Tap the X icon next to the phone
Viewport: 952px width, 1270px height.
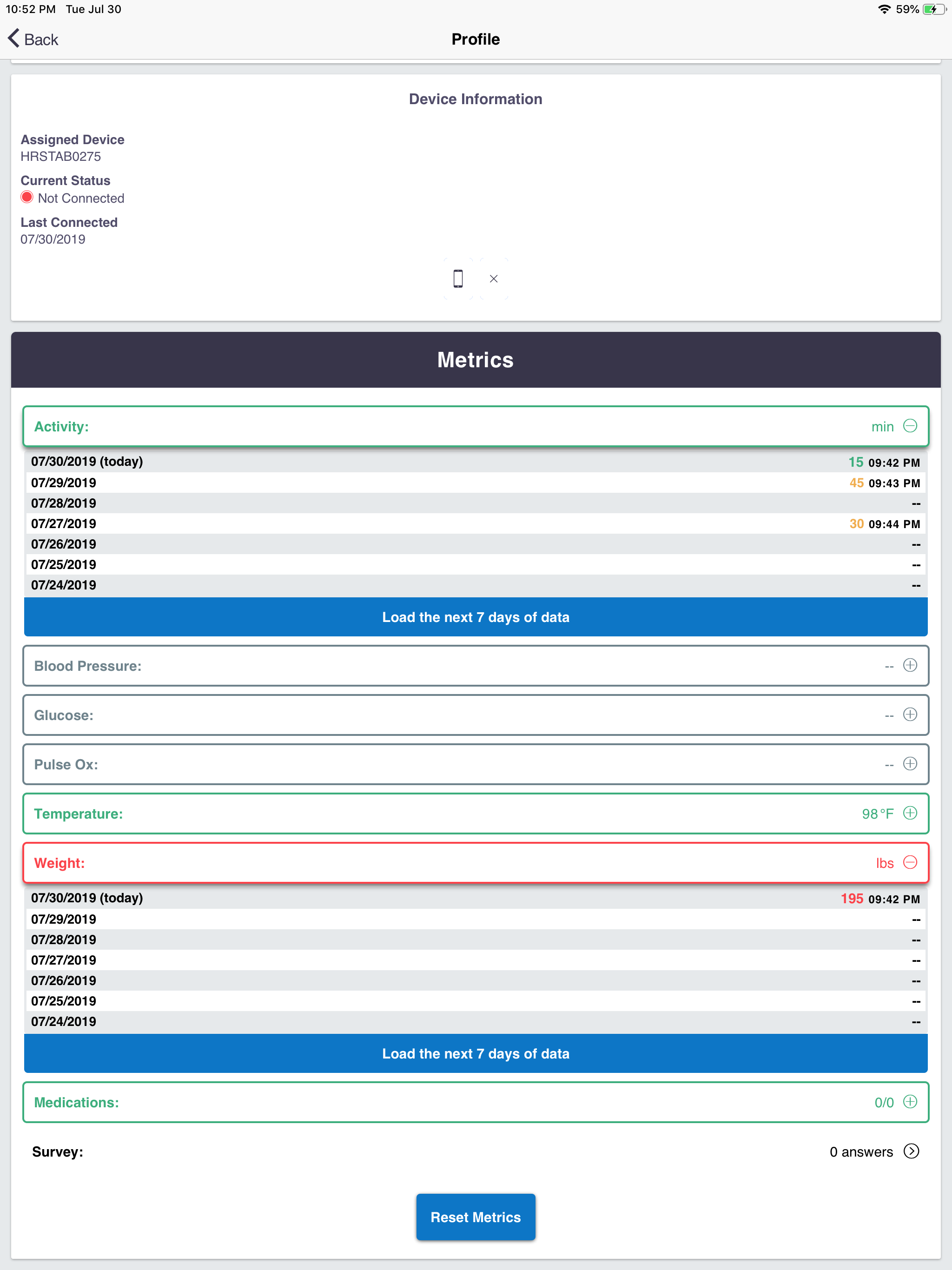click(x=493, y=279)
